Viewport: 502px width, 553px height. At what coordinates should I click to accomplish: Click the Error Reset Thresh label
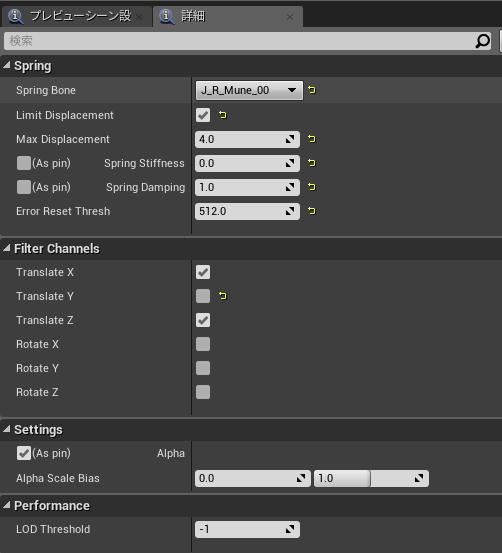click(x=63, y=211)
